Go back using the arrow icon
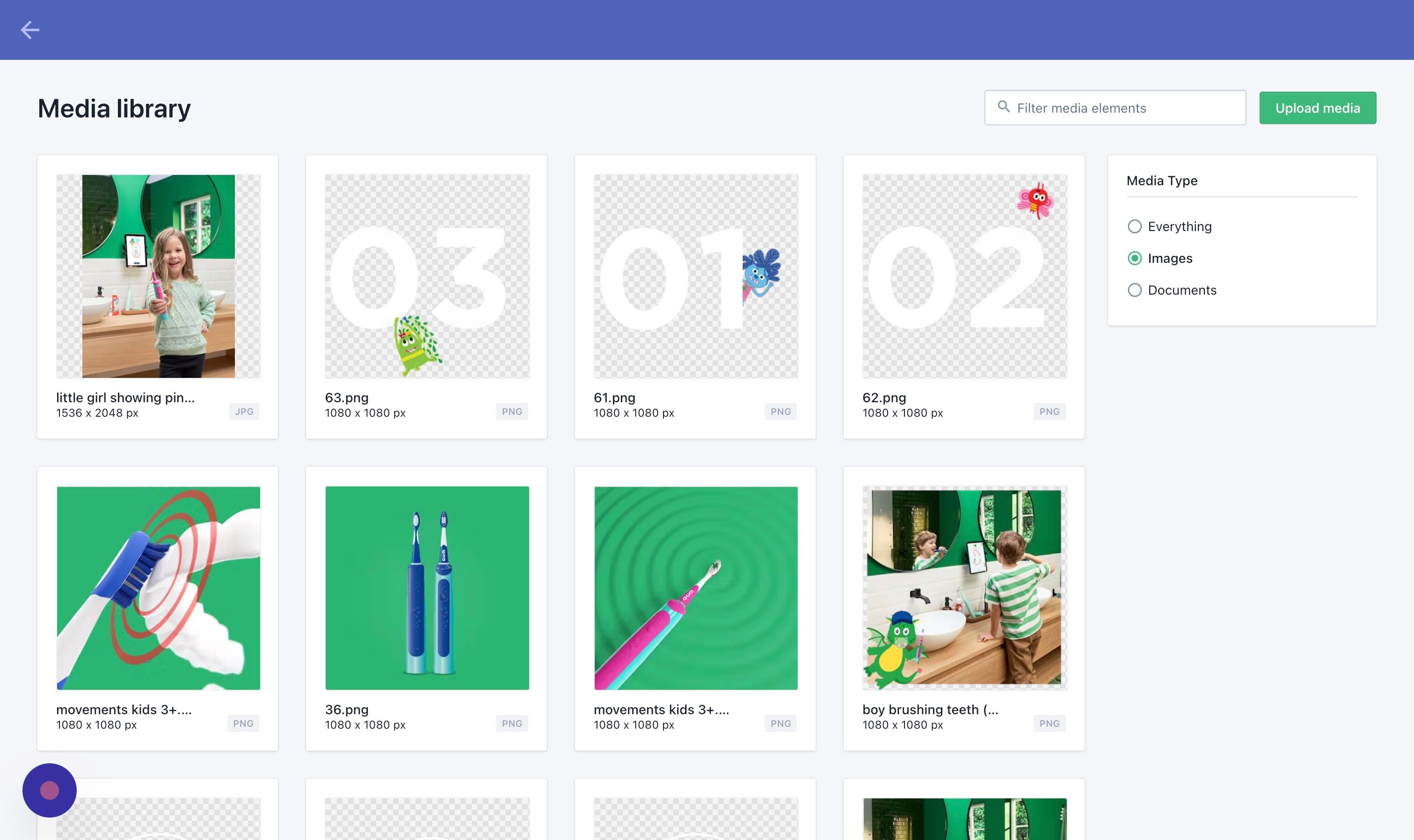 [30, 30]
